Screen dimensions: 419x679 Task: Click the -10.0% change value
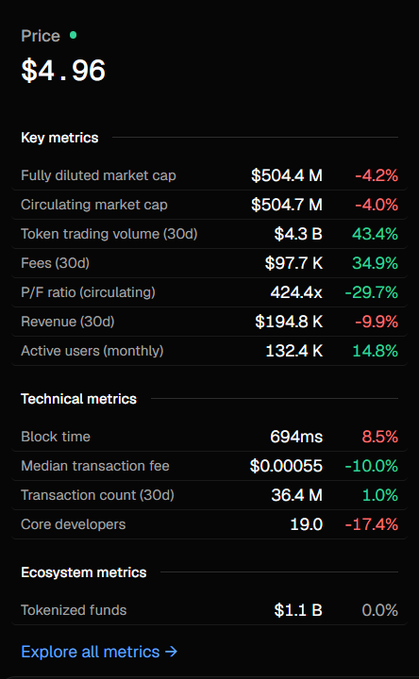pyautogui.click(x=371, y=466)
